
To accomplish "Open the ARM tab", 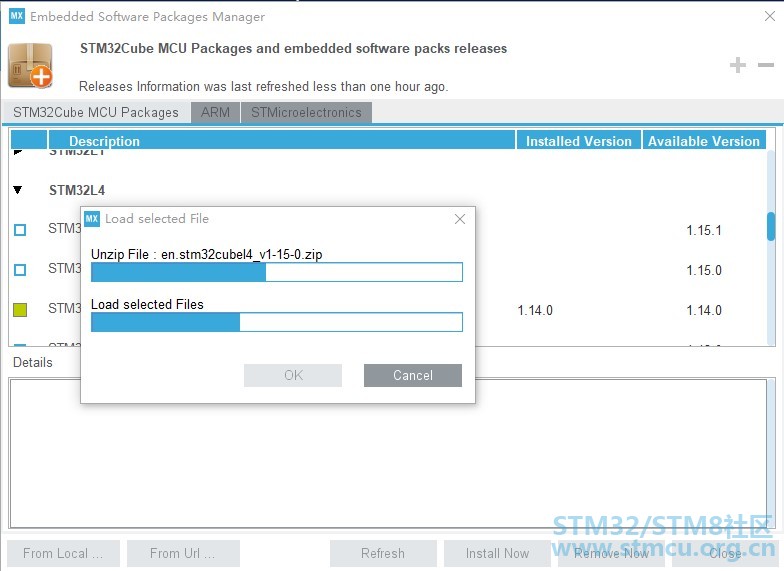I will pos(215,112).
